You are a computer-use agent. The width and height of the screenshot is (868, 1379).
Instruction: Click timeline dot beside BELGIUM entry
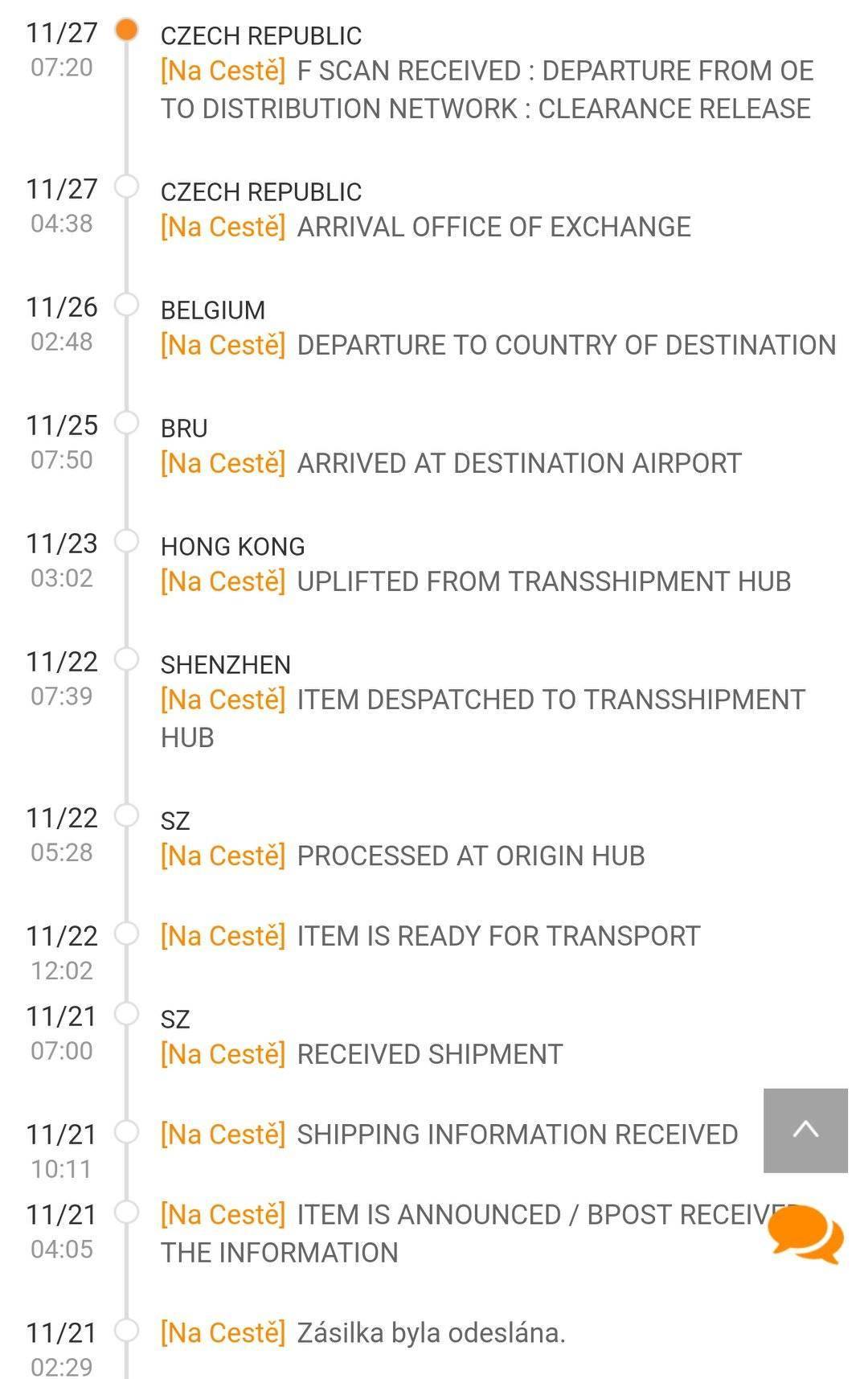coord(126,305)
